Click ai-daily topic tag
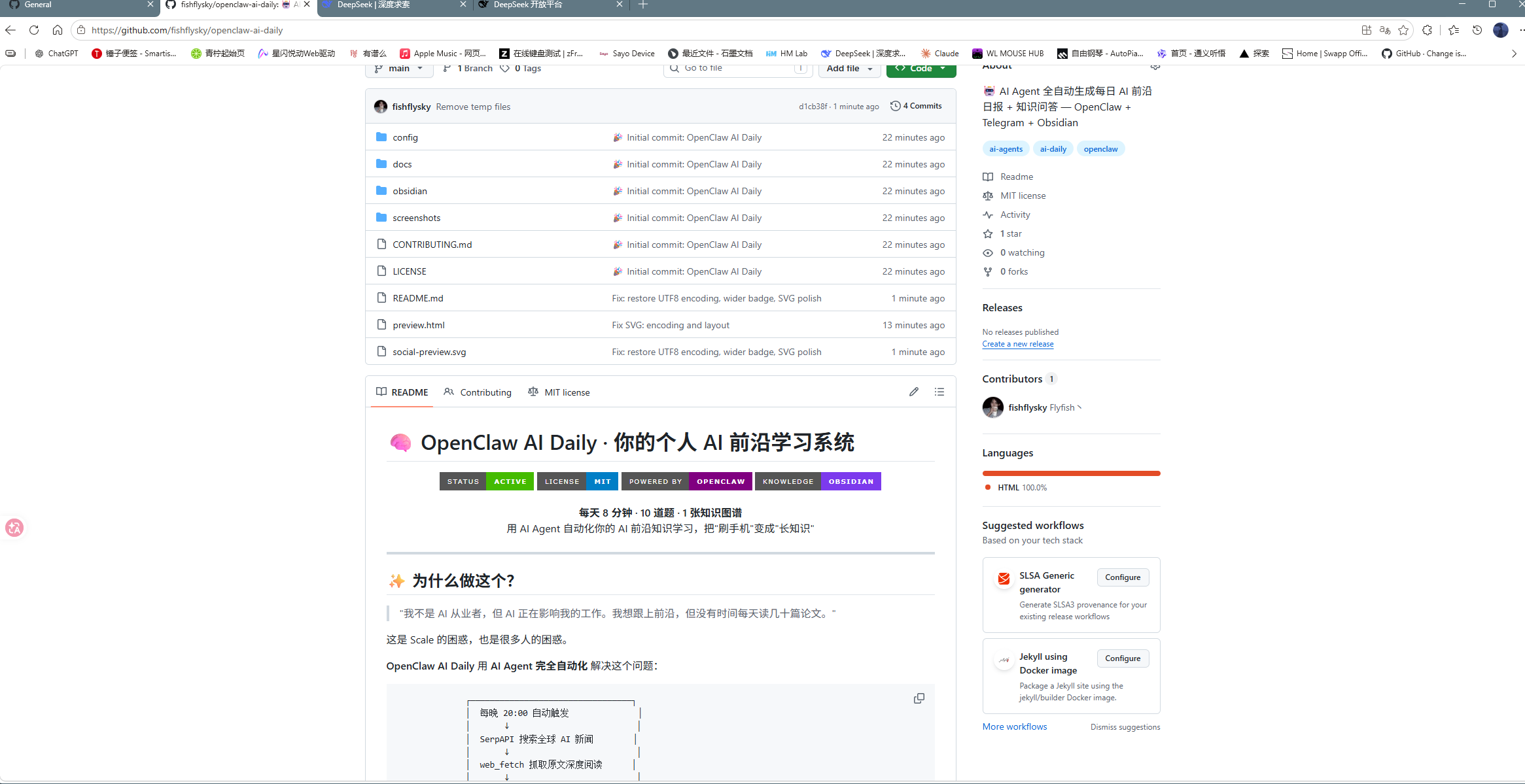 [x=1053, y=149]
